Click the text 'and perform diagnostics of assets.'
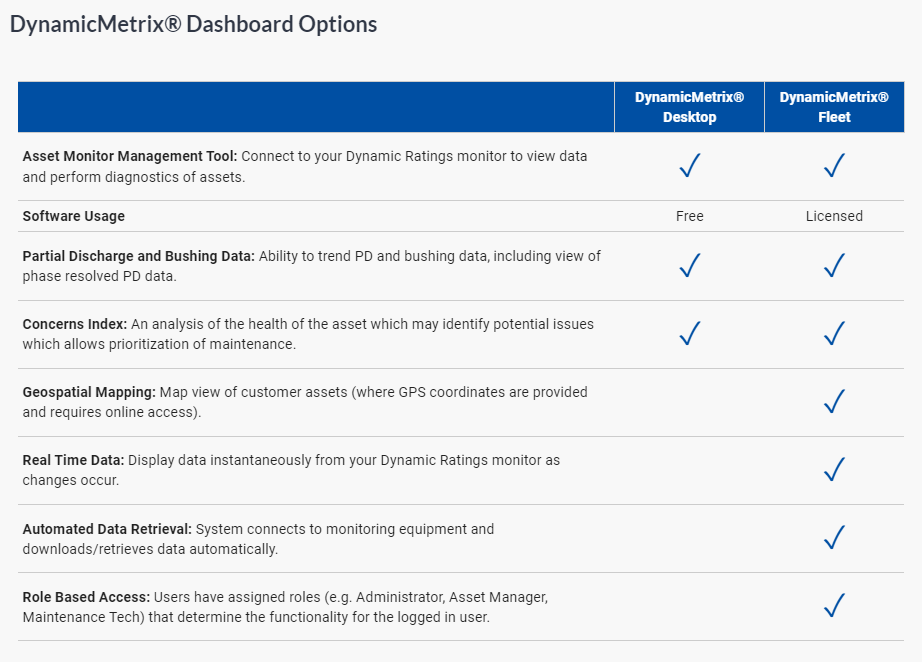This screenshot has height=662, width=922. click(x=134, y=177)
